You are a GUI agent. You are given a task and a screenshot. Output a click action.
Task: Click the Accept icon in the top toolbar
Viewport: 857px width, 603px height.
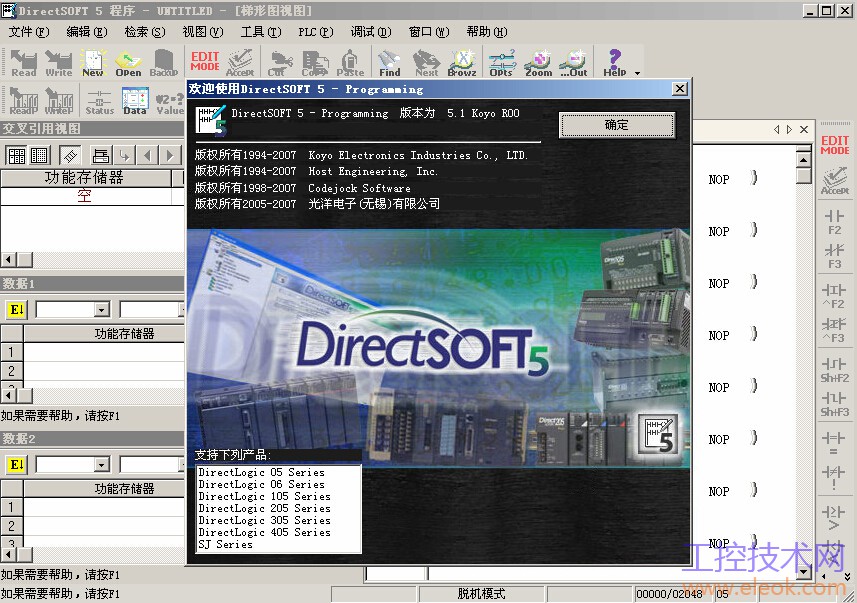point(239,62)
